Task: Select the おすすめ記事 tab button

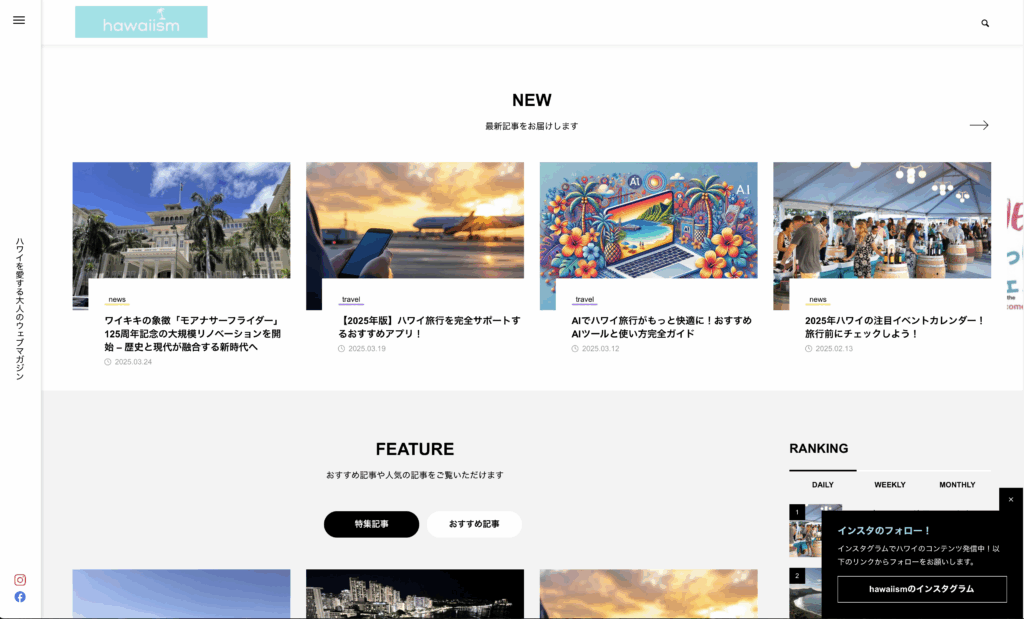Action: tap(474, 524)
